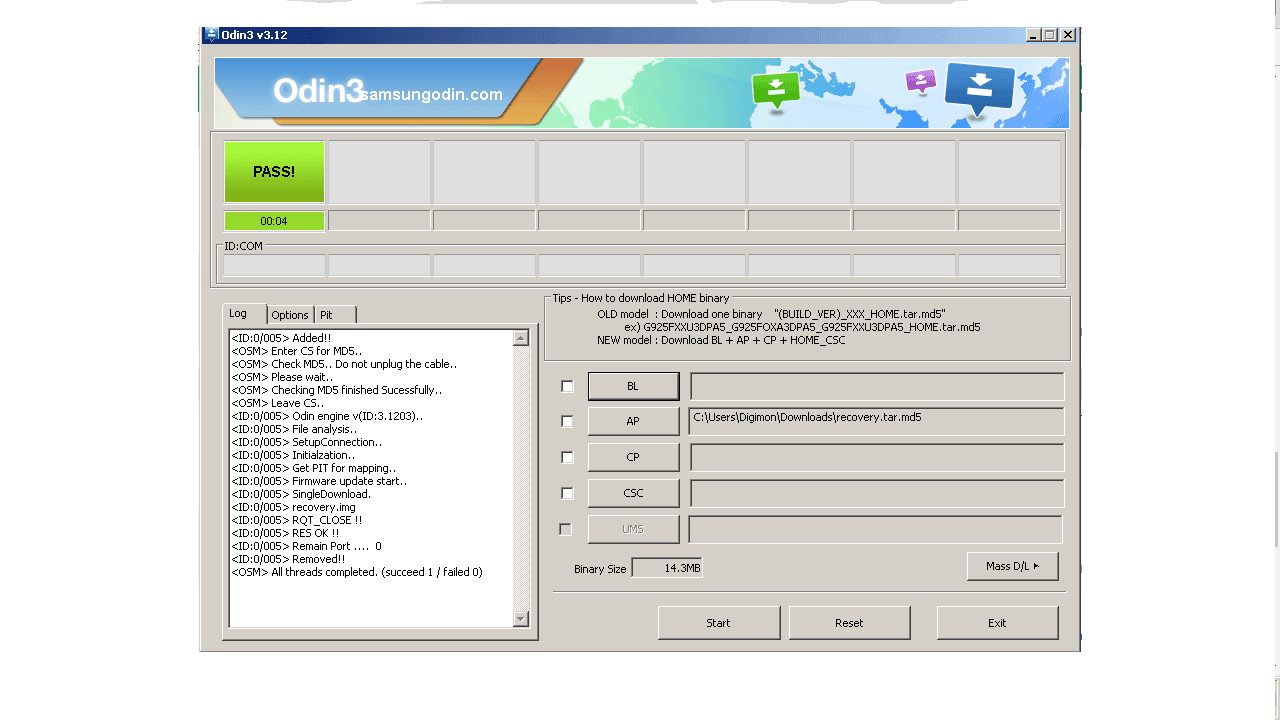Click the purple download bubble icon in banner
Image resolution: width=1280 pixels, height=720 pixels.
click(921, 81)
